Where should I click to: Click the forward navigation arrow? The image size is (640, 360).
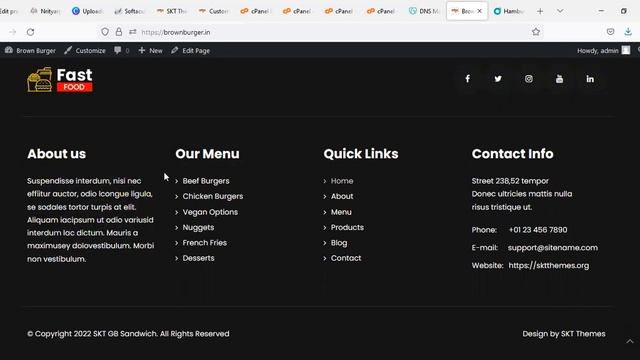point(13,32)
